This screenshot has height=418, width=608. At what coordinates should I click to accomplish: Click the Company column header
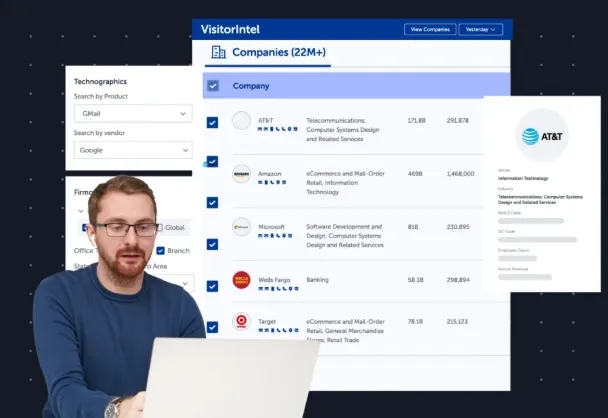click(251, 86)
